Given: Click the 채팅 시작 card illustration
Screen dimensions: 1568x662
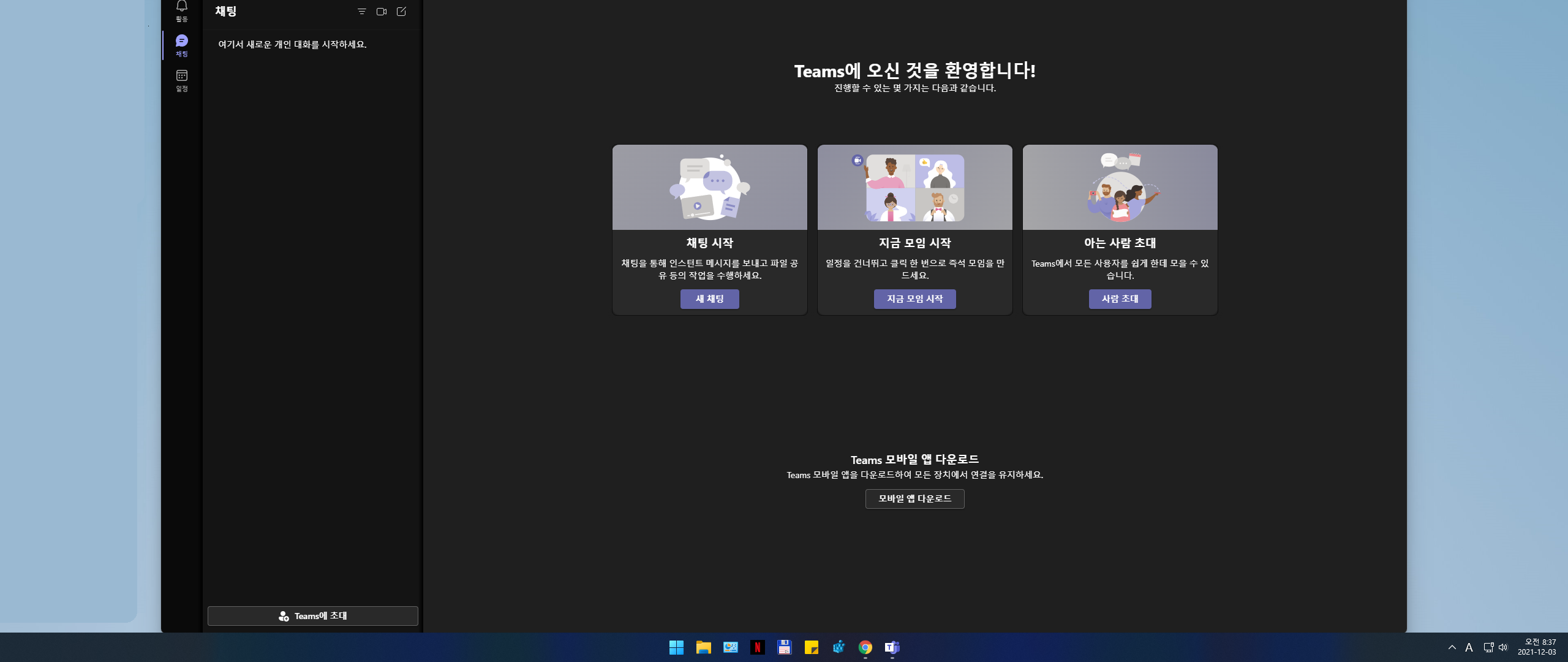Looking at the screenshot, I should pos(709,188).
